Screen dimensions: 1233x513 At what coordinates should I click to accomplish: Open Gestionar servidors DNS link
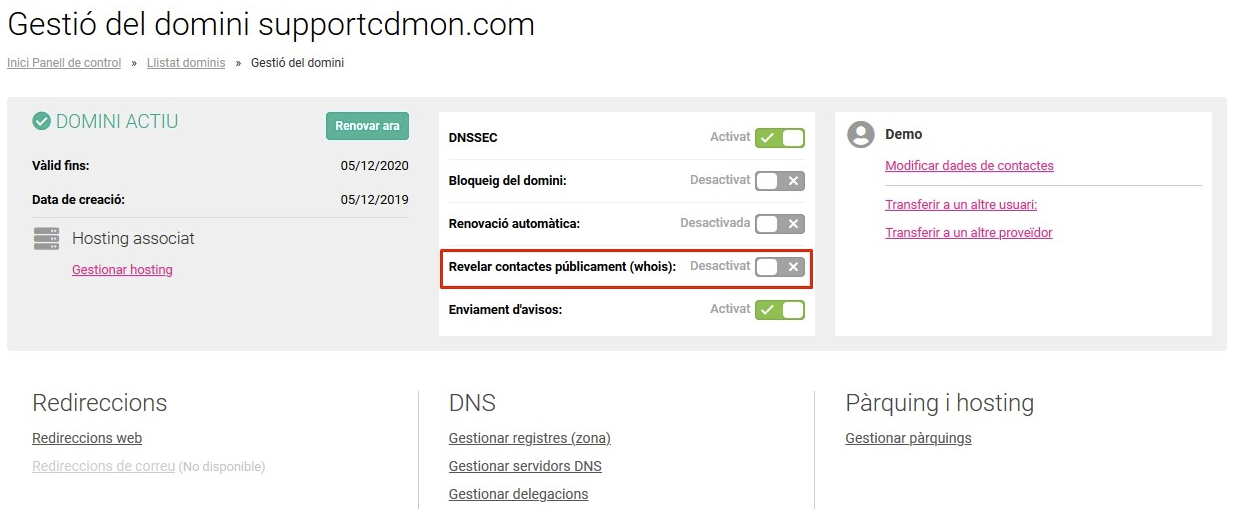point(525,466)
